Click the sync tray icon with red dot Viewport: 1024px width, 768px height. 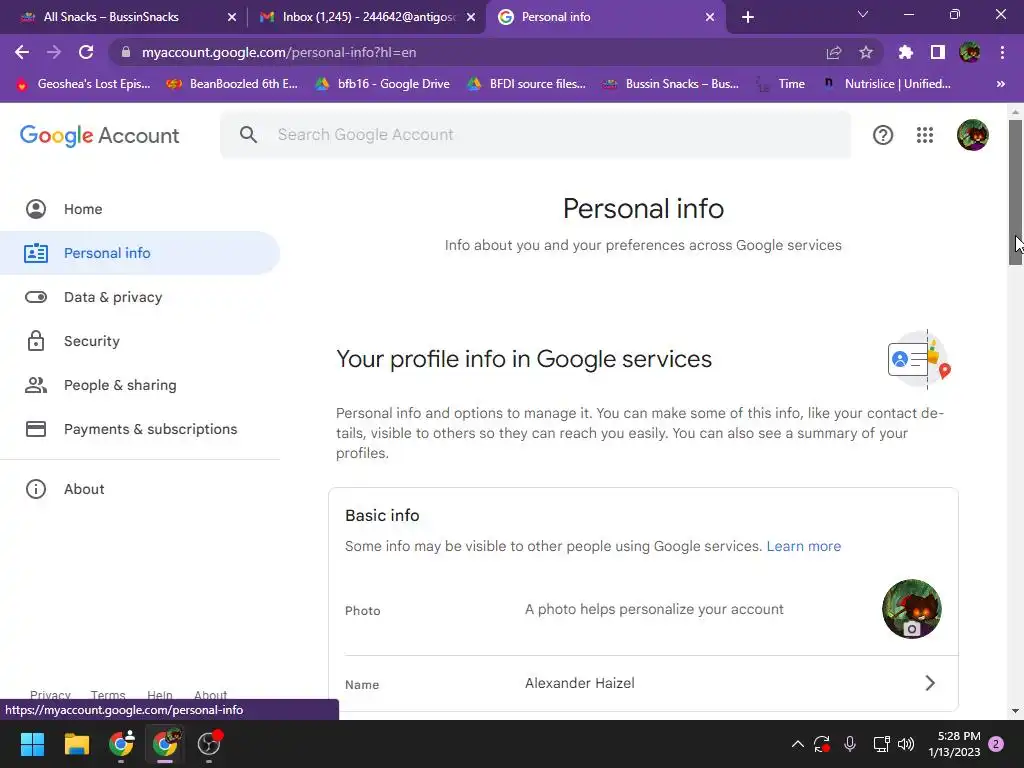[822, 744]
